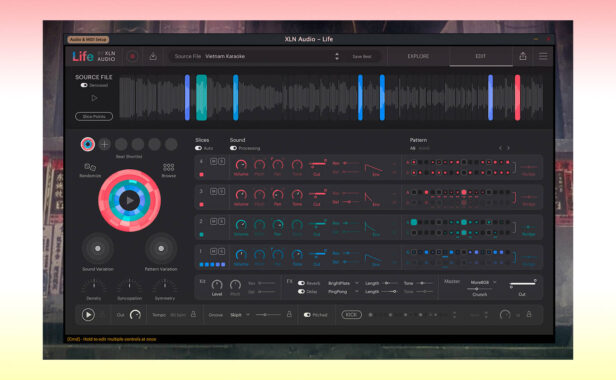Select the All pattern filter

click(x=412, y=148)
